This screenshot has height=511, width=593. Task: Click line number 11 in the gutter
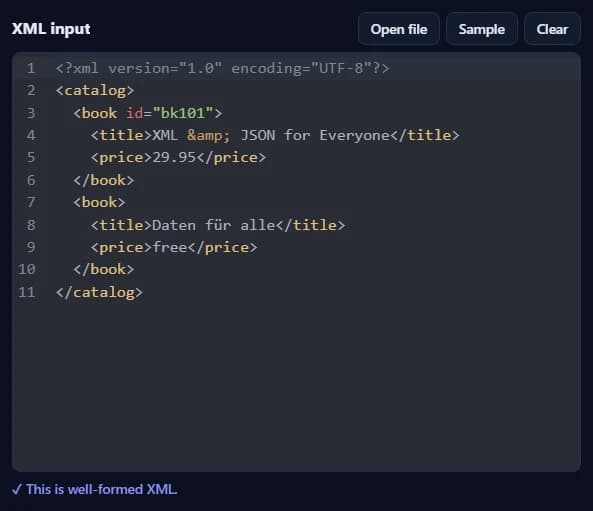click(x=27, y=292)
